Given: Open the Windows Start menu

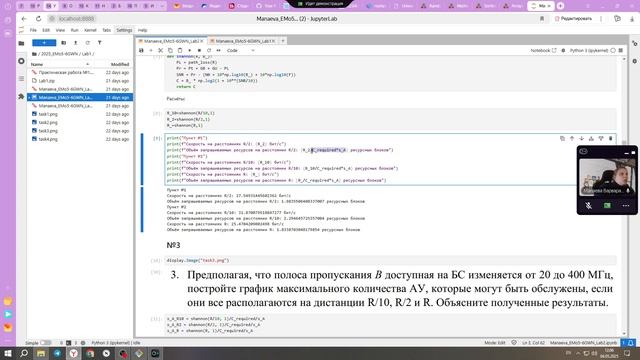Looking at the screenshot, I should (x=8, y=353).
